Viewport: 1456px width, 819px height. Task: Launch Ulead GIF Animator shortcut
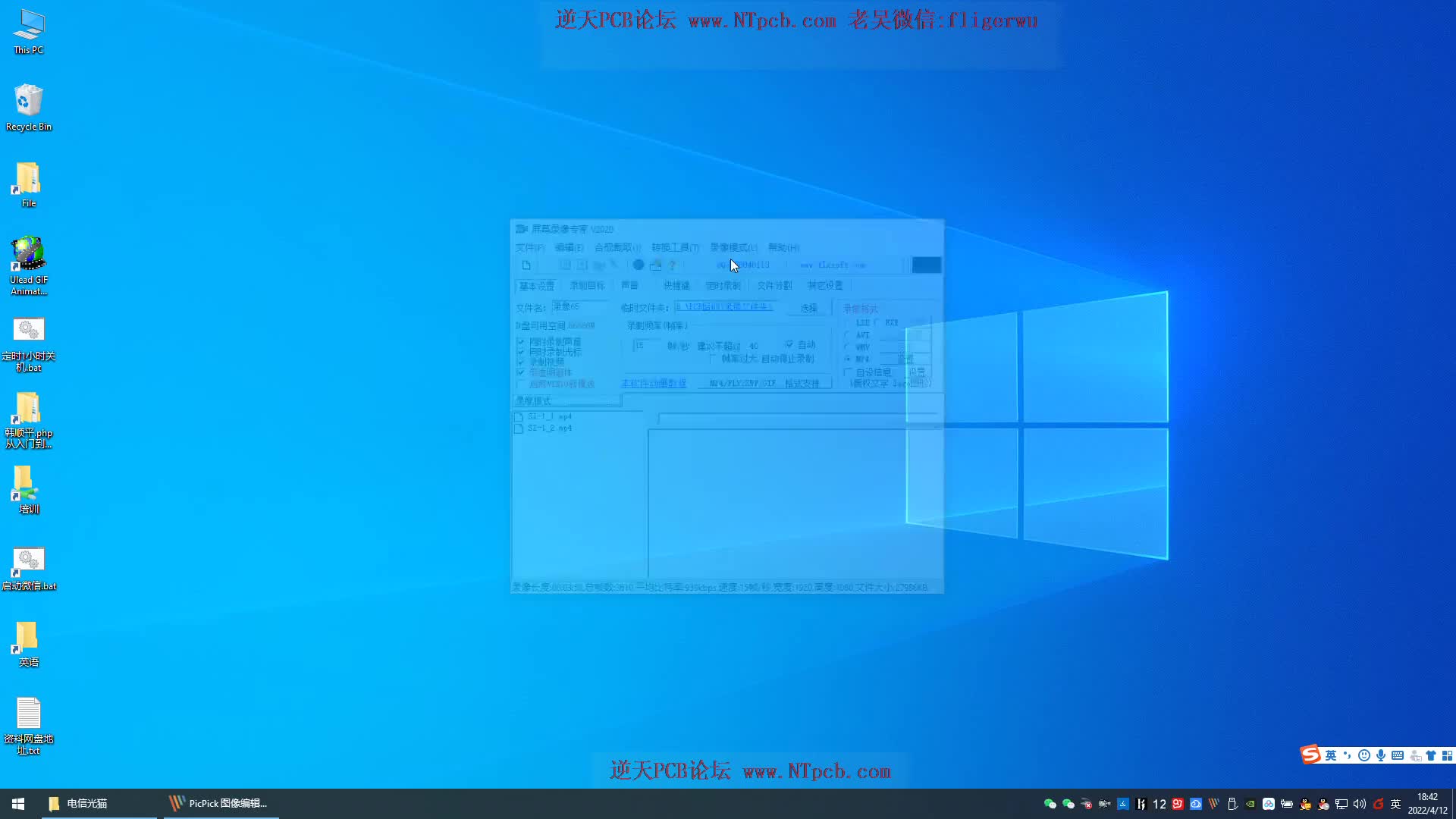point(29,265)
